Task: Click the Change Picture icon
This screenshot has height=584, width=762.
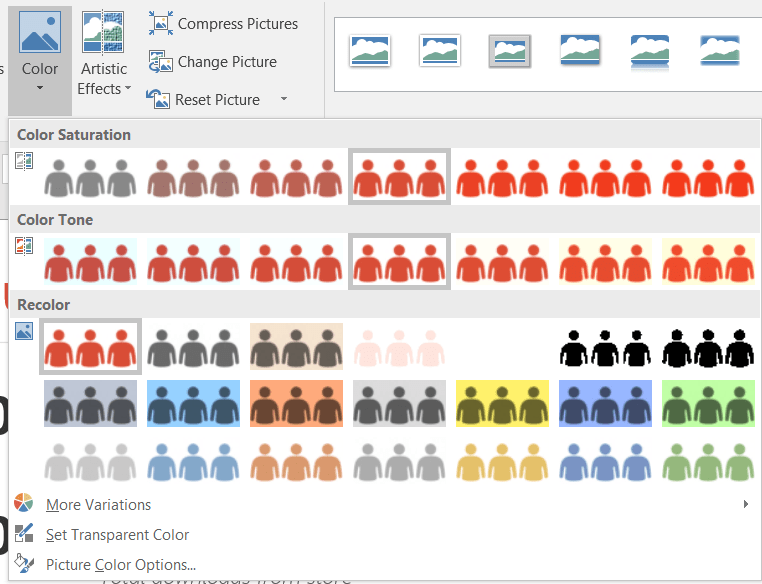Action: coord(160,62)
